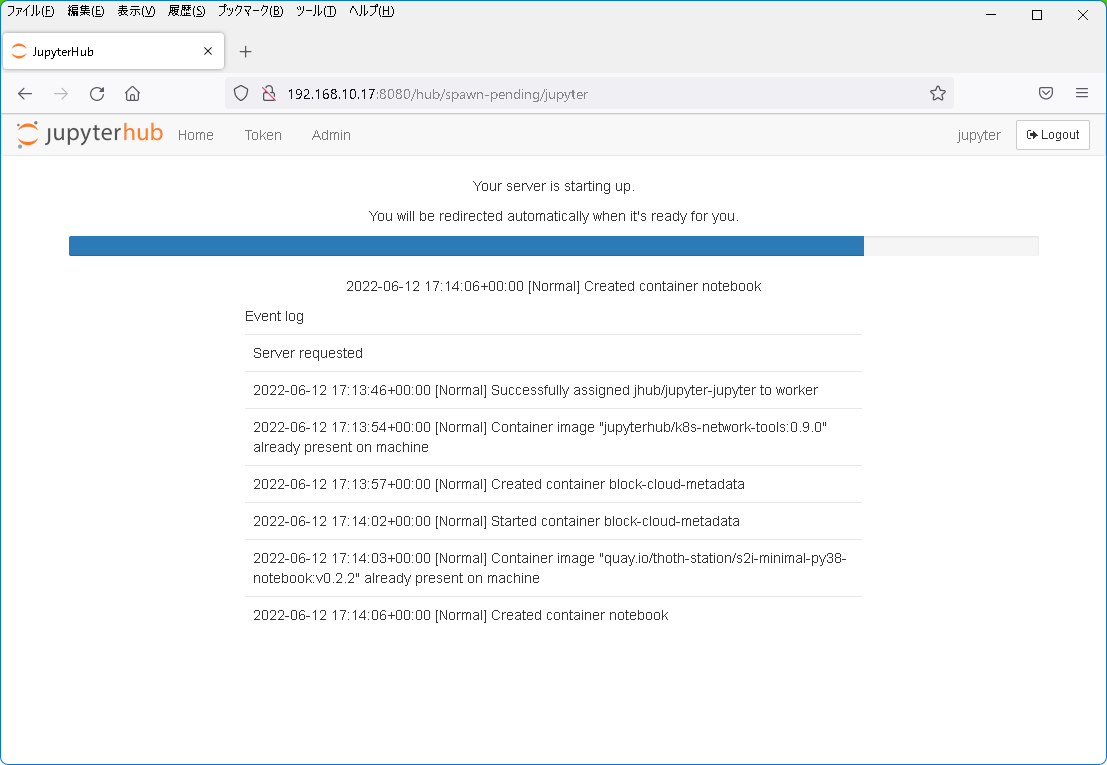Select the JupyterHub browser tab
The image size is (1107, 765).
pos(114,51)
